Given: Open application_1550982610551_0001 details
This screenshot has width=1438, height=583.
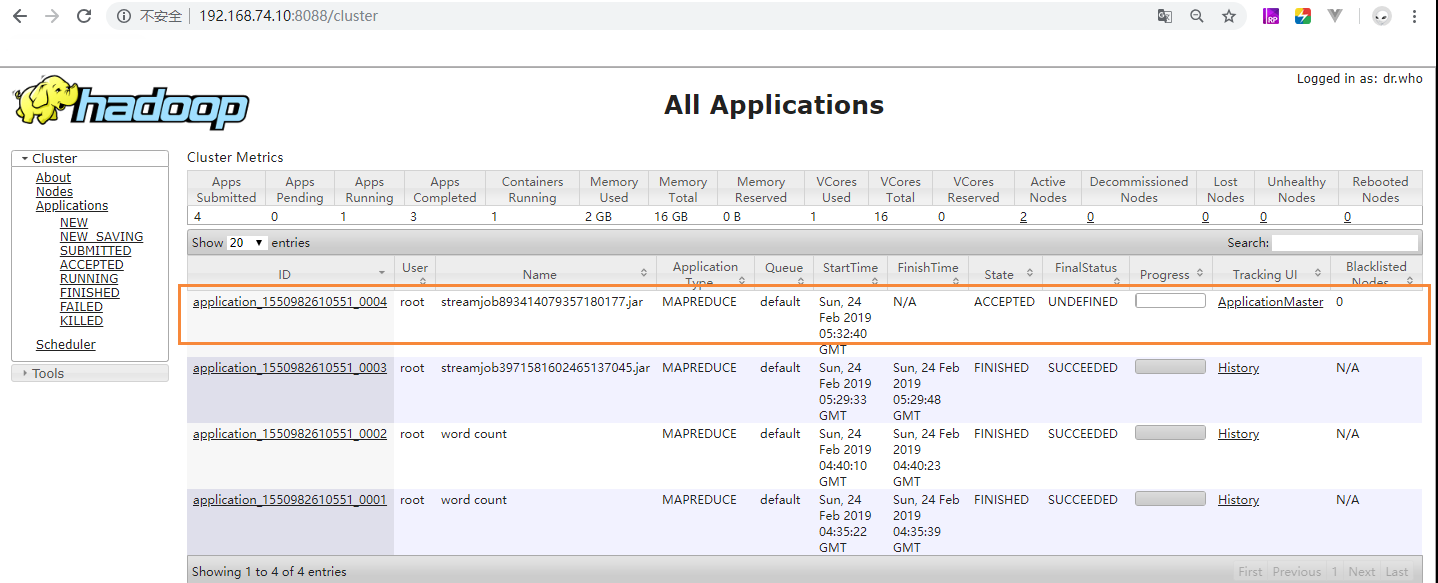Looking at the screenshot, I should tap(290, 500).
